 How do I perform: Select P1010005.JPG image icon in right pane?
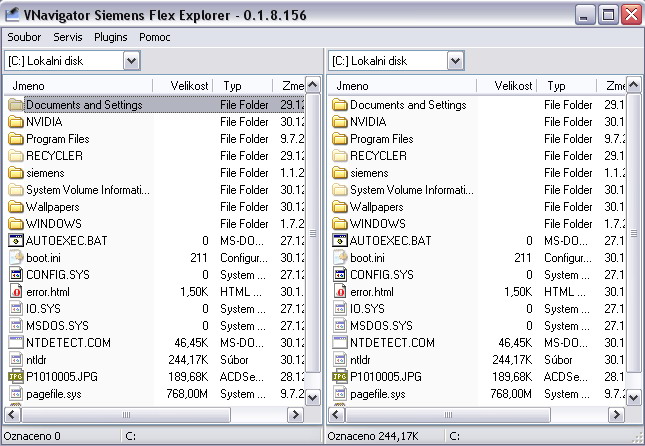point(340,377)
